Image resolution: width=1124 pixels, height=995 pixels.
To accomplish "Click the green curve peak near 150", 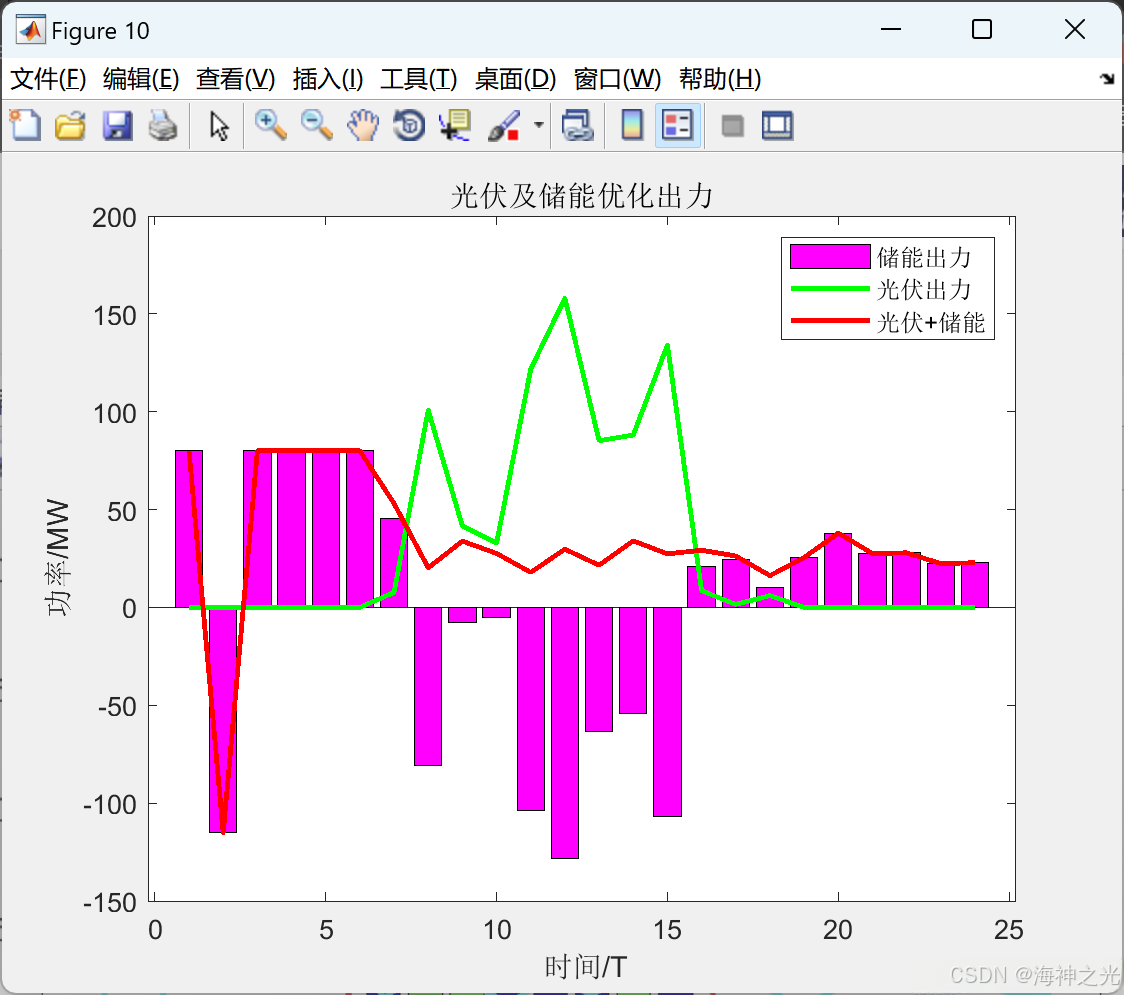I will [565, 298].
